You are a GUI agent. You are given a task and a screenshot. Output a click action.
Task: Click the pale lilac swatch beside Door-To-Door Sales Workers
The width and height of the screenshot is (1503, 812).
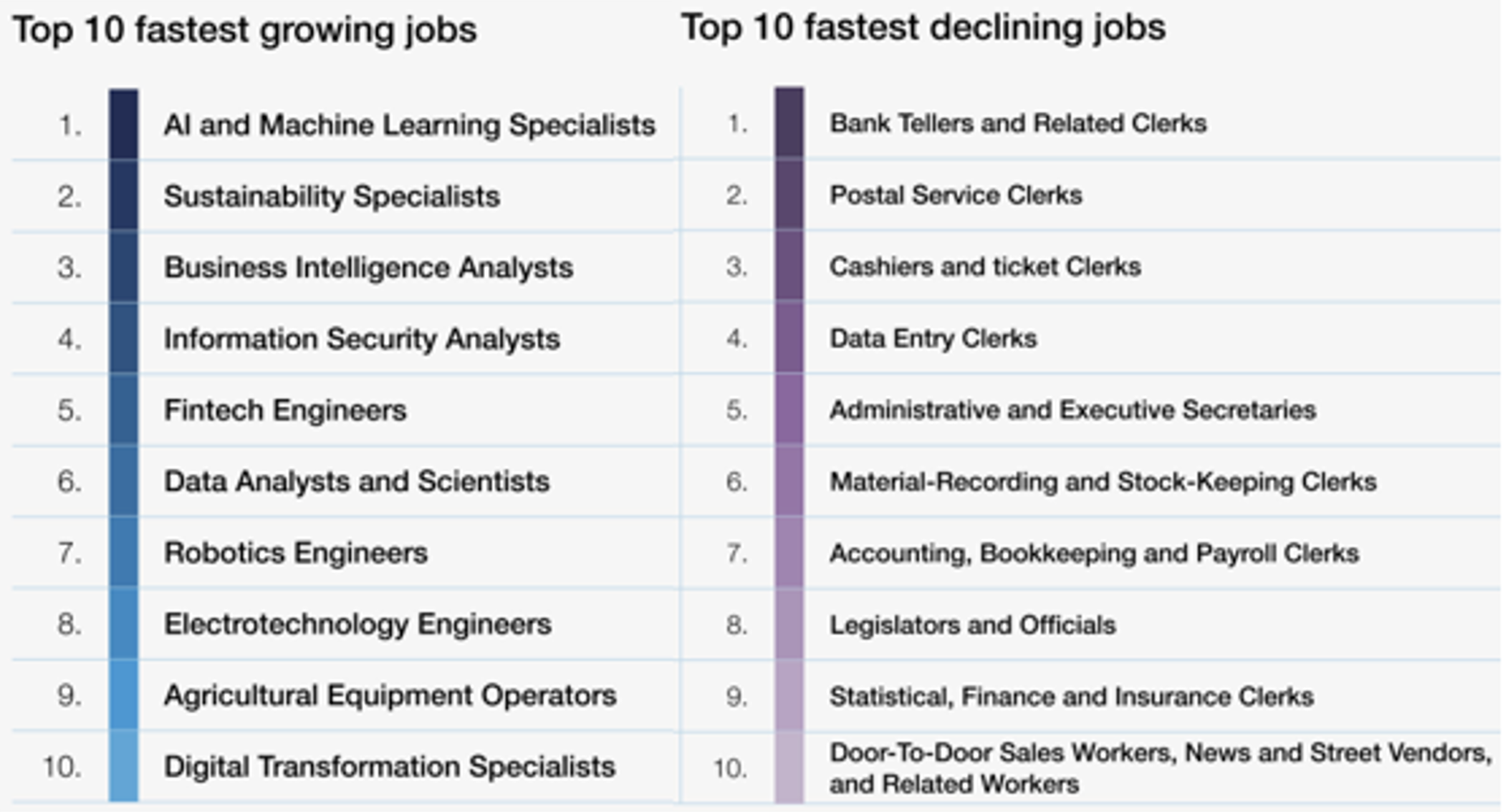[789, 767]
